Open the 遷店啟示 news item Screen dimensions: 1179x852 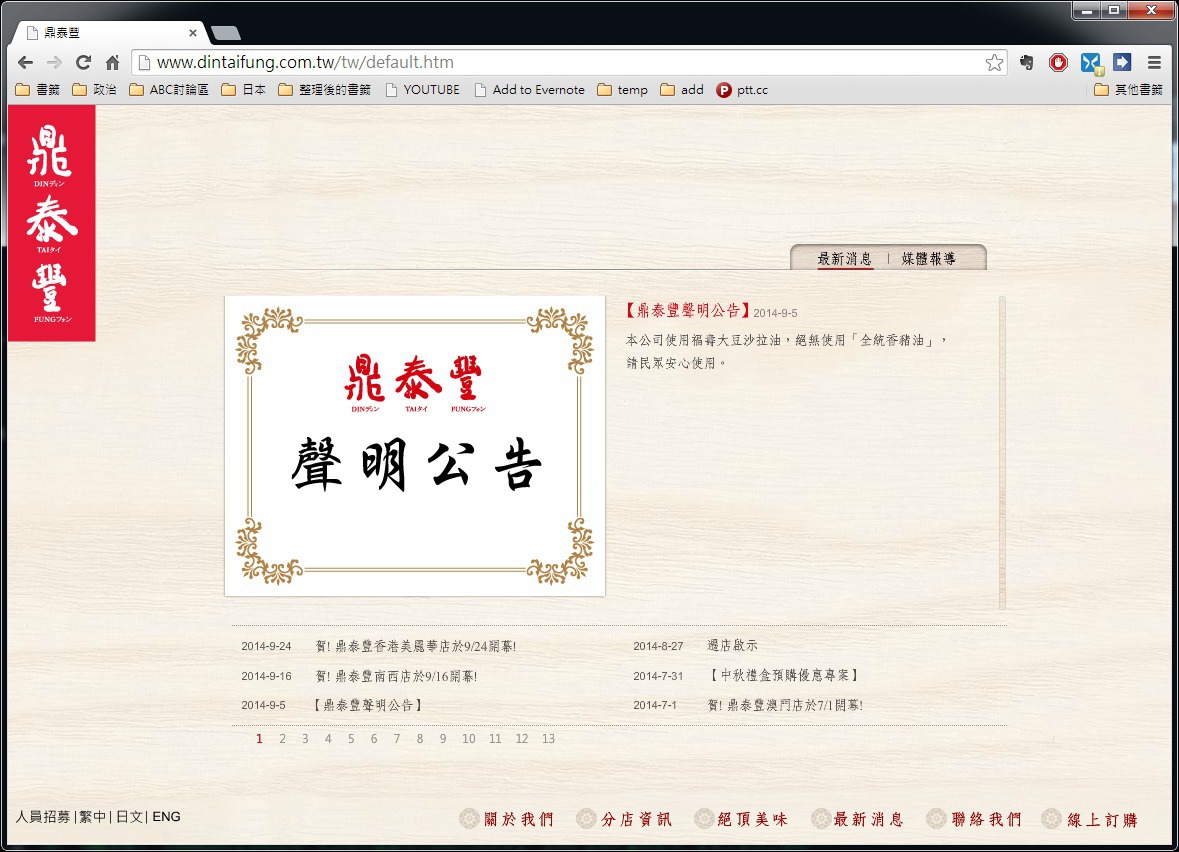pyautogui.click(x=732, y=645)
